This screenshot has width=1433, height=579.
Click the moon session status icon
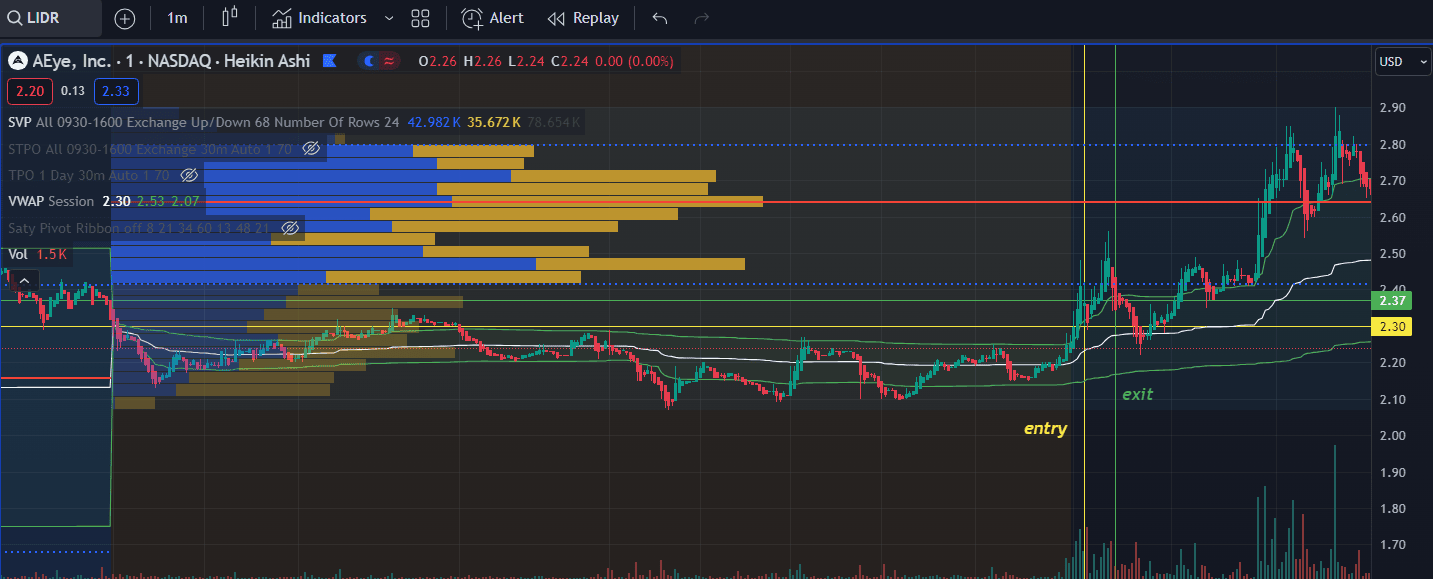(369, 62)
